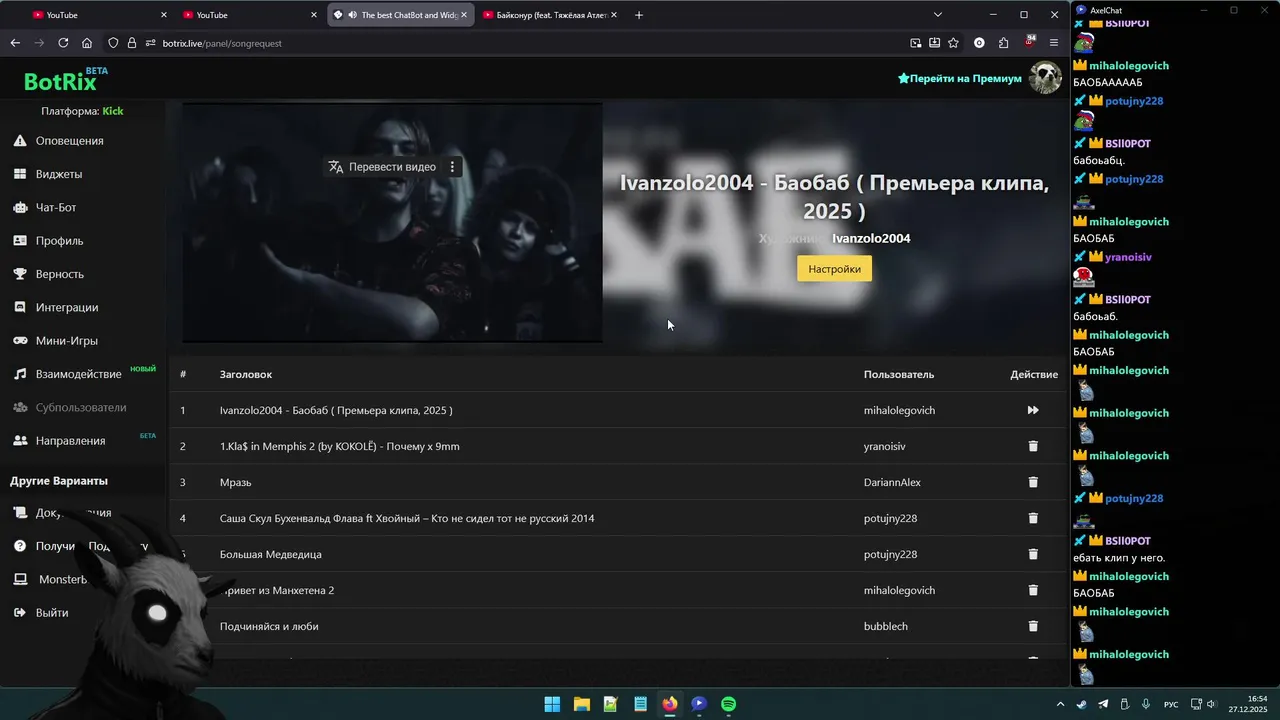Click the site padlock icon
This screenshot has width=1280, height=720.
point(132,43)
